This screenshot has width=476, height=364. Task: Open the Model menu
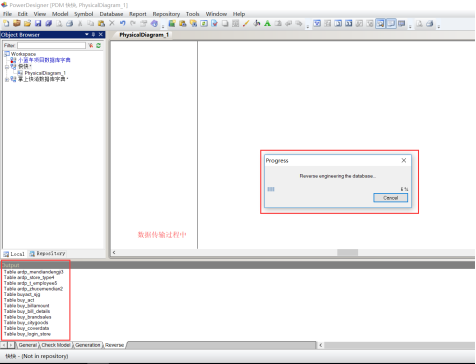click(x=60, y=14)
